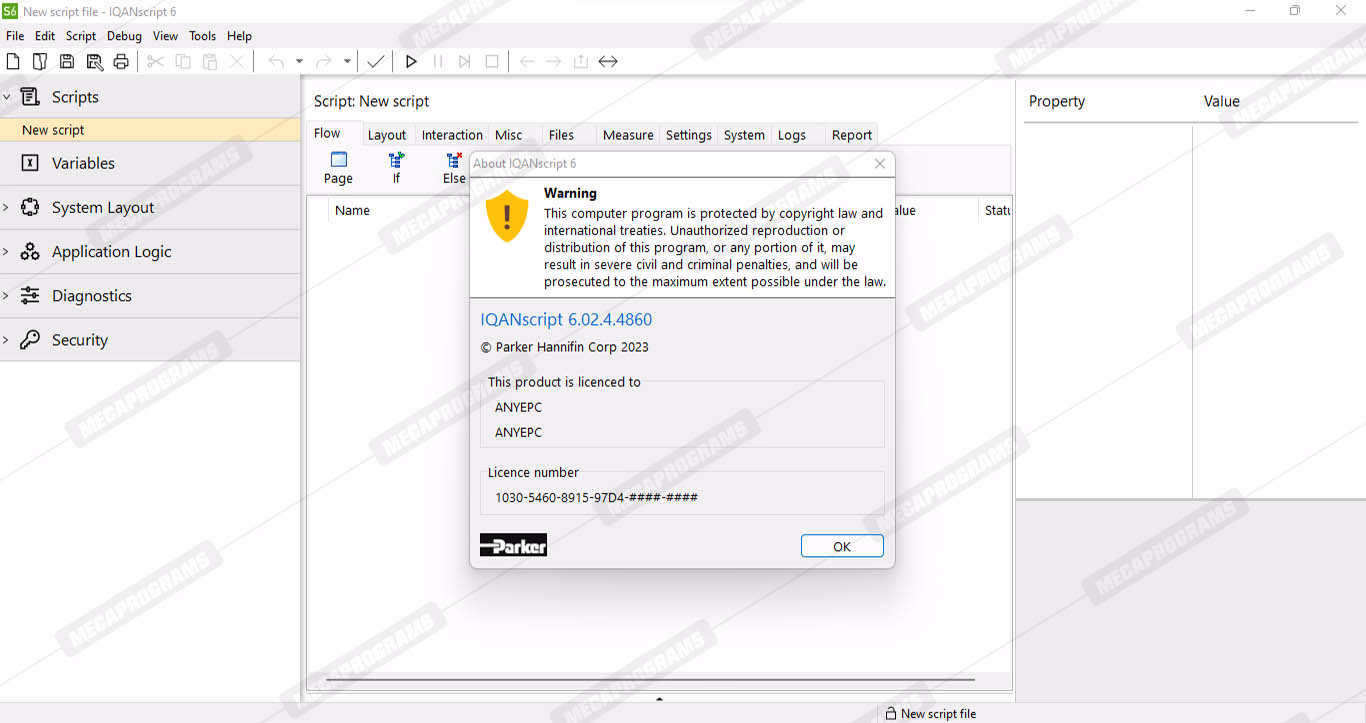Switch to the Settings tab
Screen dimensions: 1366x723
coord(688,135)
